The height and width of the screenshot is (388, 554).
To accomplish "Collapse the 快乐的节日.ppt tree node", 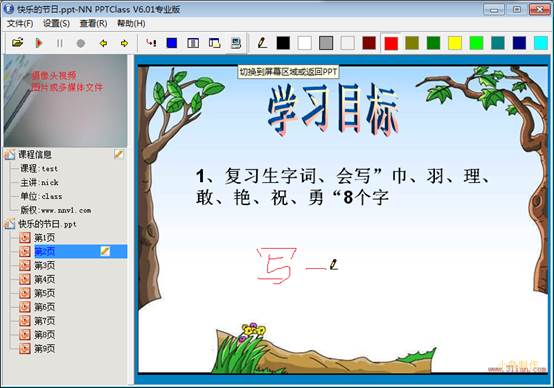I will pyautogui.click(x=10, y=224).
